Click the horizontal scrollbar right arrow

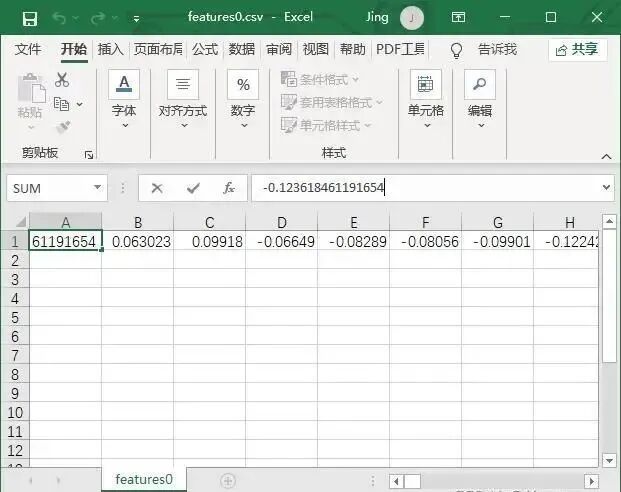592,482
